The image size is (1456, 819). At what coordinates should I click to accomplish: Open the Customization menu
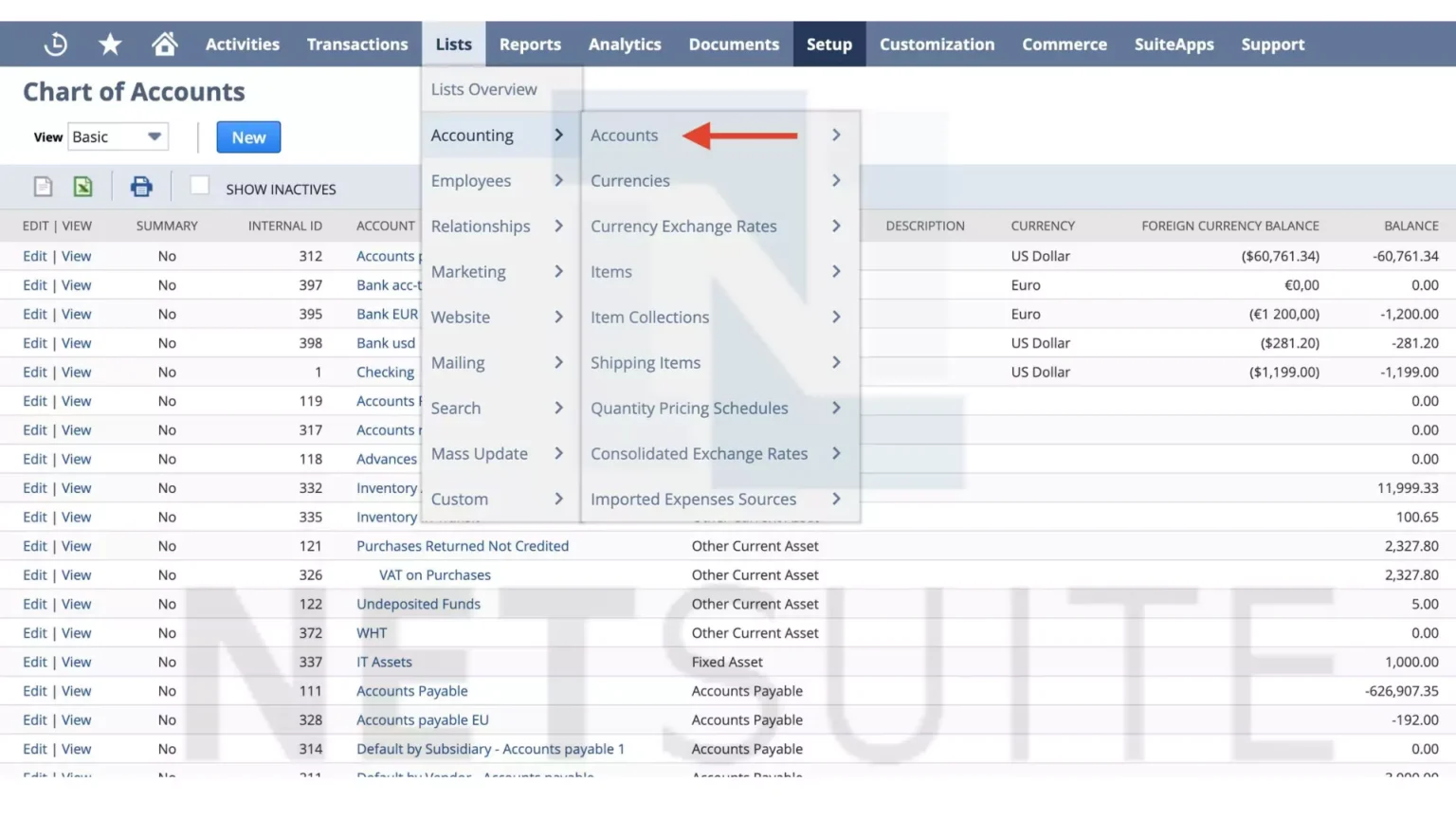[x=937, y=44]
